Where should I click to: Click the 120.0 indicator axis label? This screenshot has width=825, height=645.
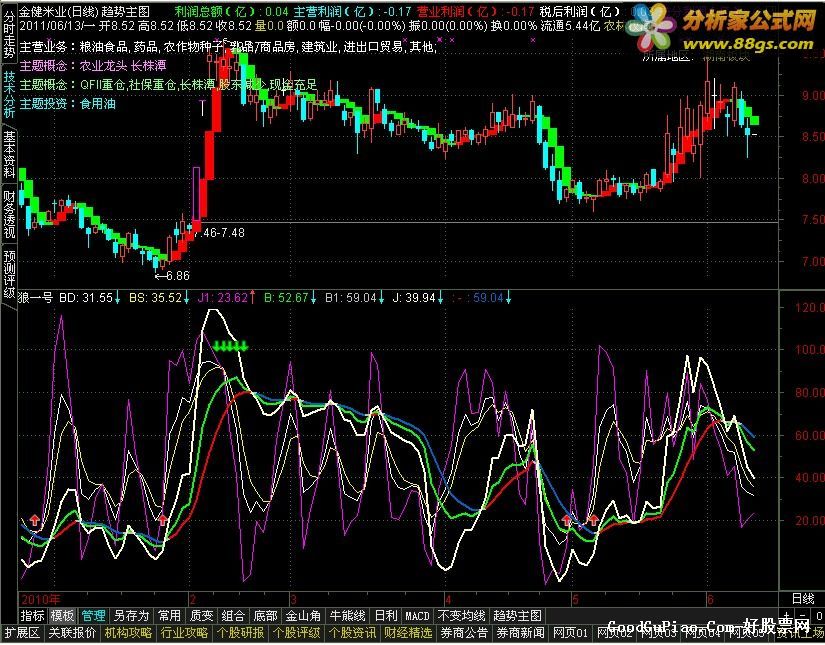pyautogui.click(x=808, y=307)
